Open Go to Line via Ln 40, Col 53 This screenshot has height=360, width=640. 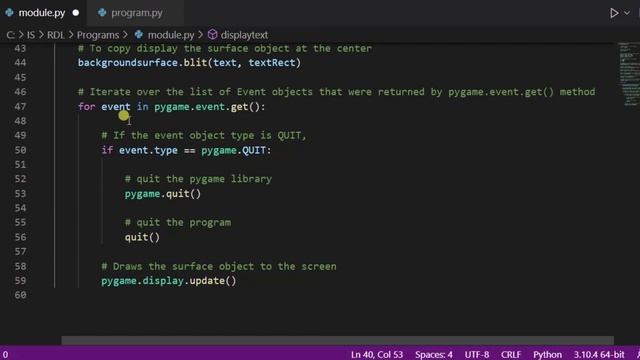tap(377, 354)
